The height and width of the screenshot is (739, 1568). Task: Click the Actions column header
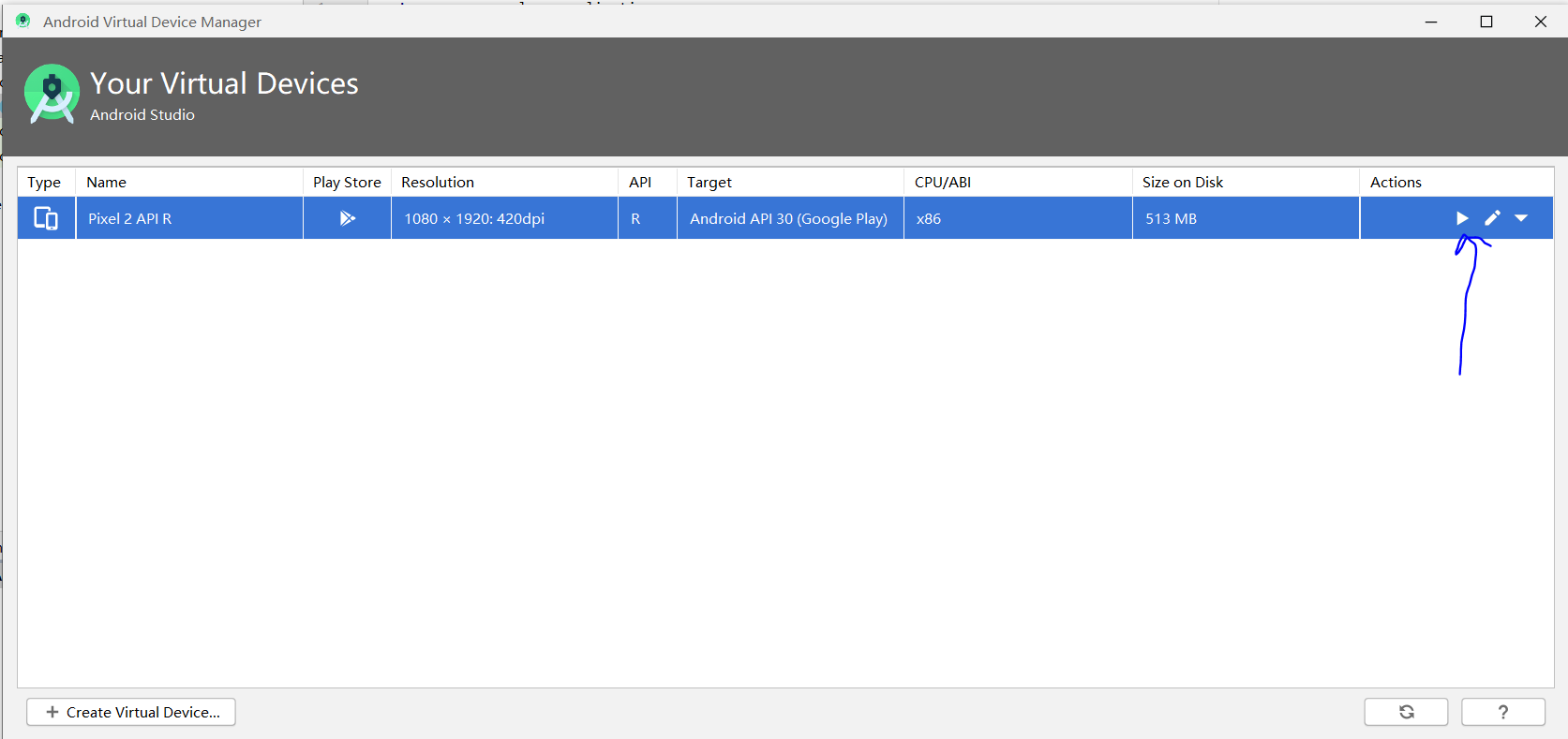[x=1456, y=182]
